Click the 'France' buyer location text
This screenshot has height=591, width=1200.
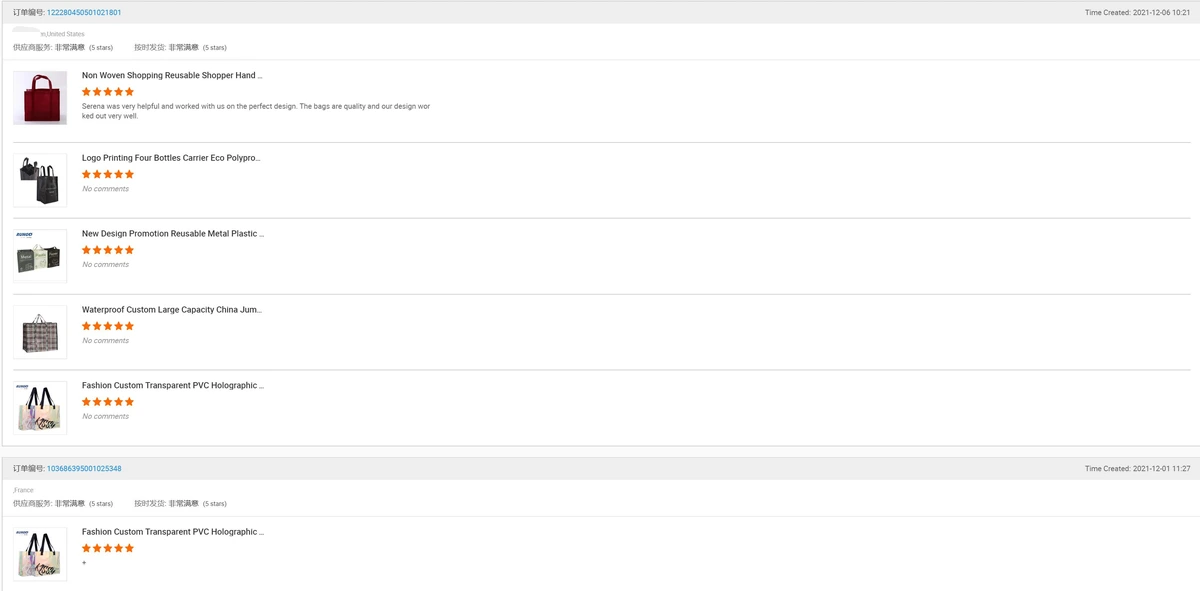tap(24, 490)
